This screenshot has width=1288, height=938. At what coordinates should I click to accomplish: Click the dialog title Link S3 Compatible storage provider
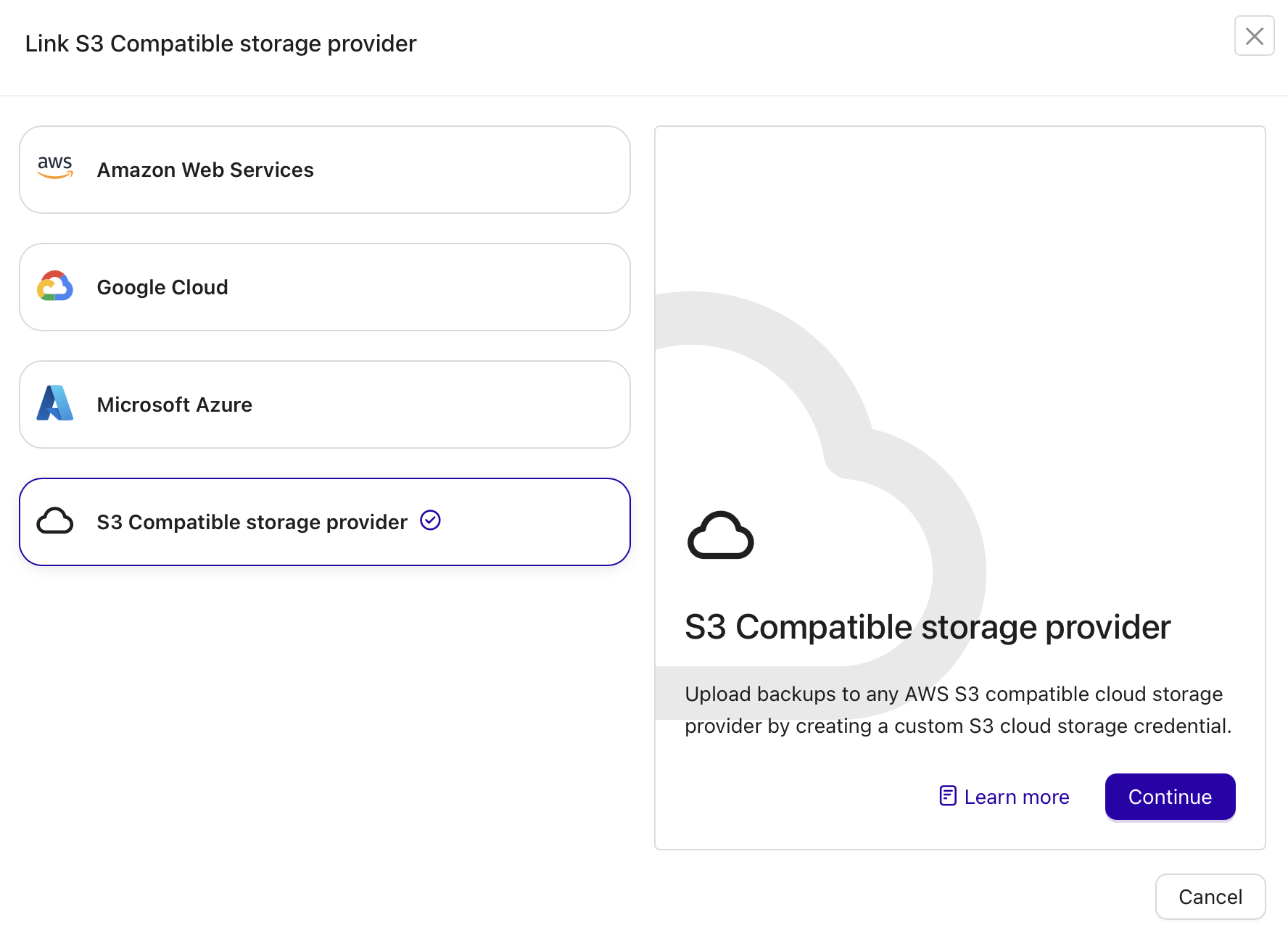click(x=221, y=43)
